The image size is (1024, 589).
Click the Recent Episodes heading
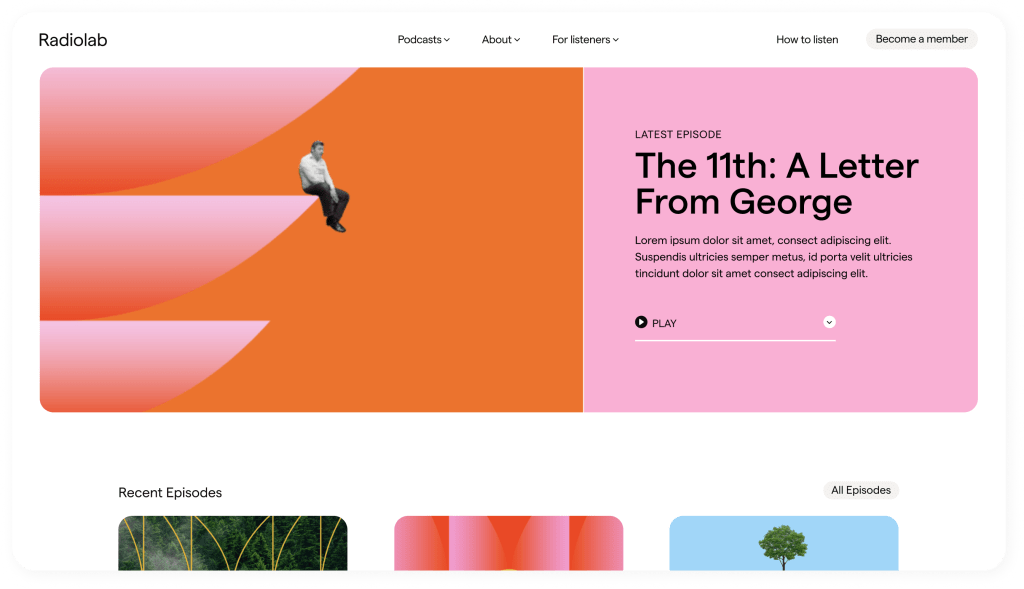[170, 492]
